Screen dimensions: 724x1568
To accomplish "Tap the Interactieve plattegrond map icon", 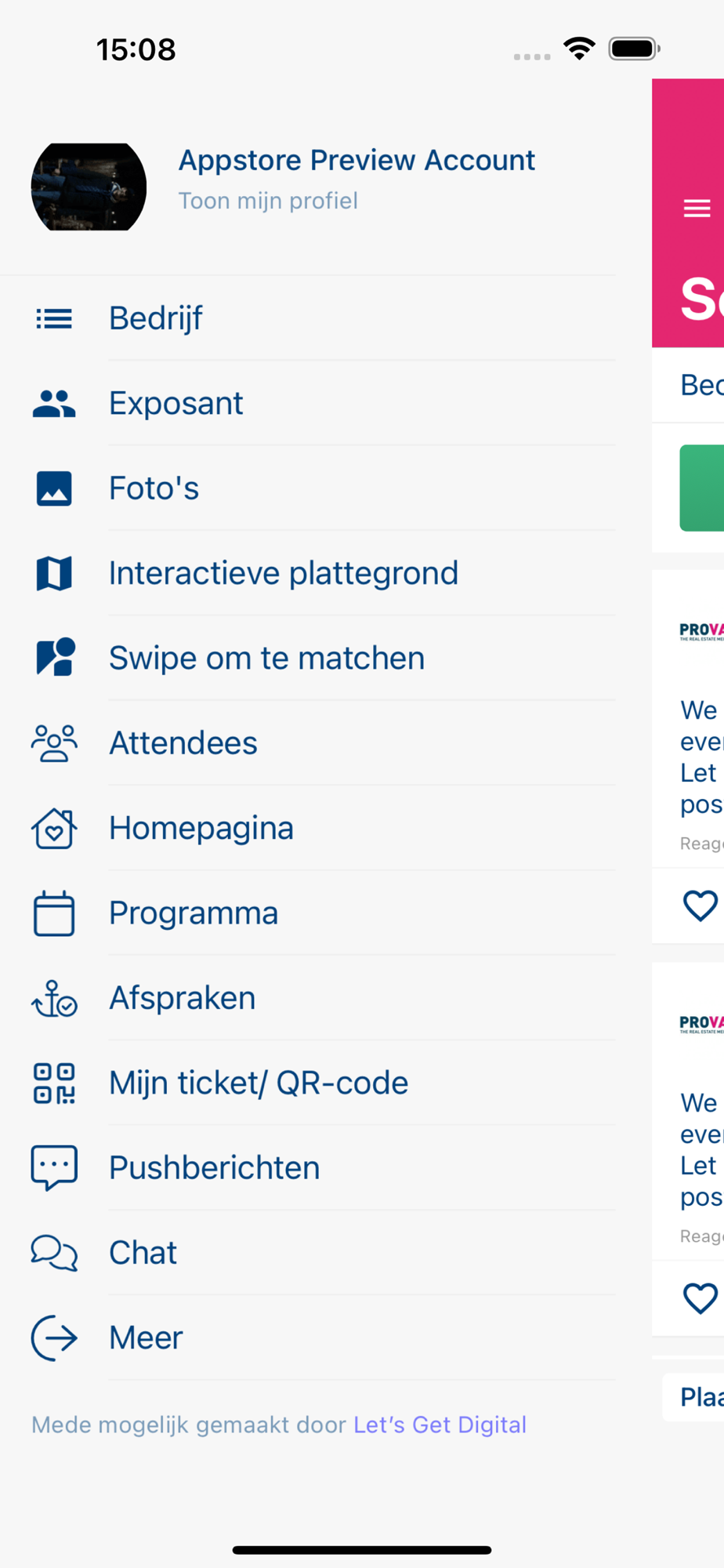I will (54, 573).
